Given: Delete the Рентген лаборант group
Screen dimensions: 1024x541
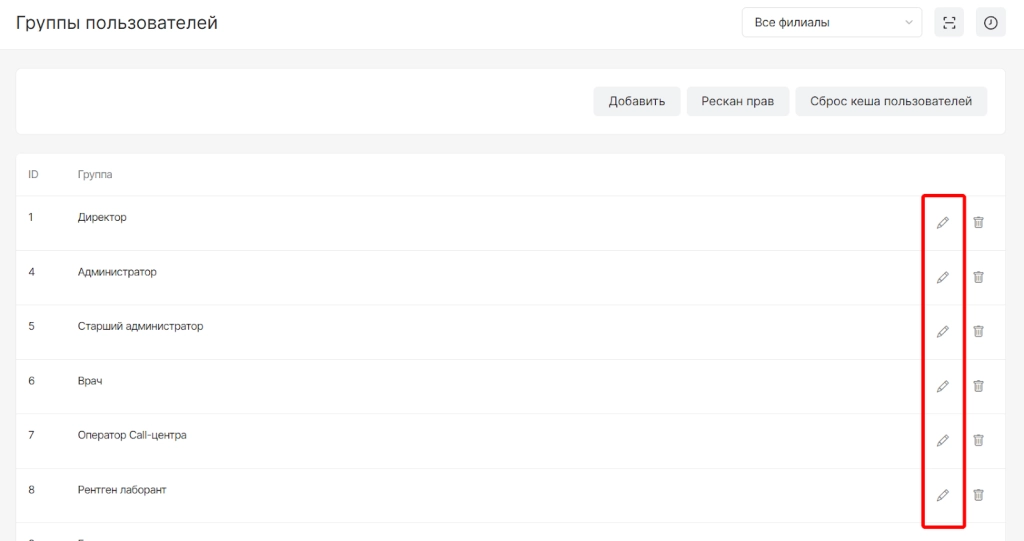Looking at the screenshot, I should (x=978, y=494).
